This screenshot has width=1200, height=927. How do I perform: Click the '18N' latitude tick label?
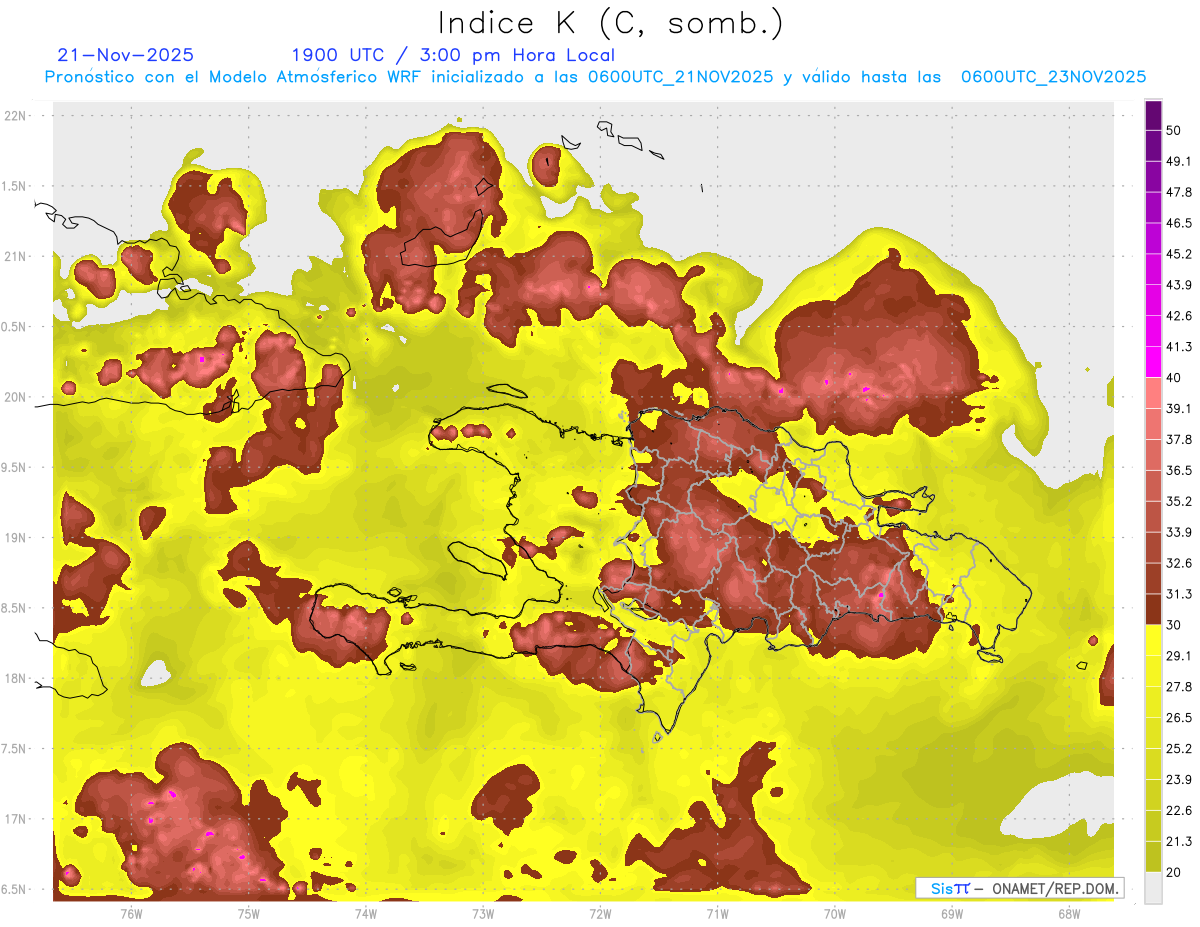(x=15, y=678)
